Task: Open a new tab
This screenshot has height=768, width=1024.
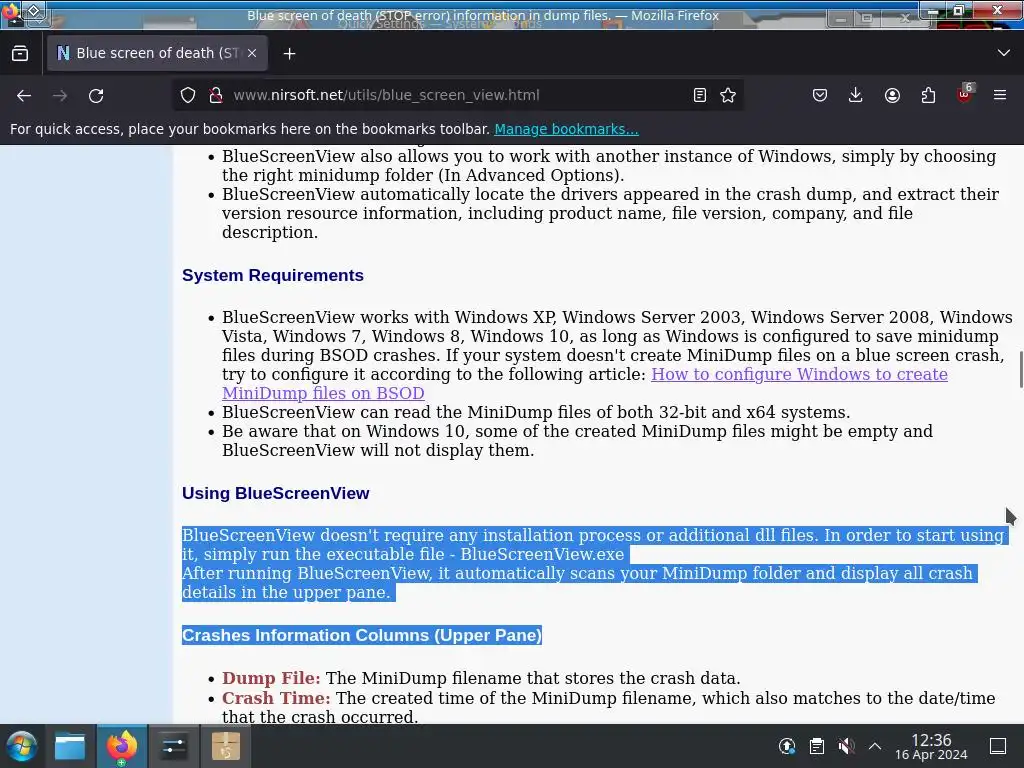Action: (x=289, y=54)
